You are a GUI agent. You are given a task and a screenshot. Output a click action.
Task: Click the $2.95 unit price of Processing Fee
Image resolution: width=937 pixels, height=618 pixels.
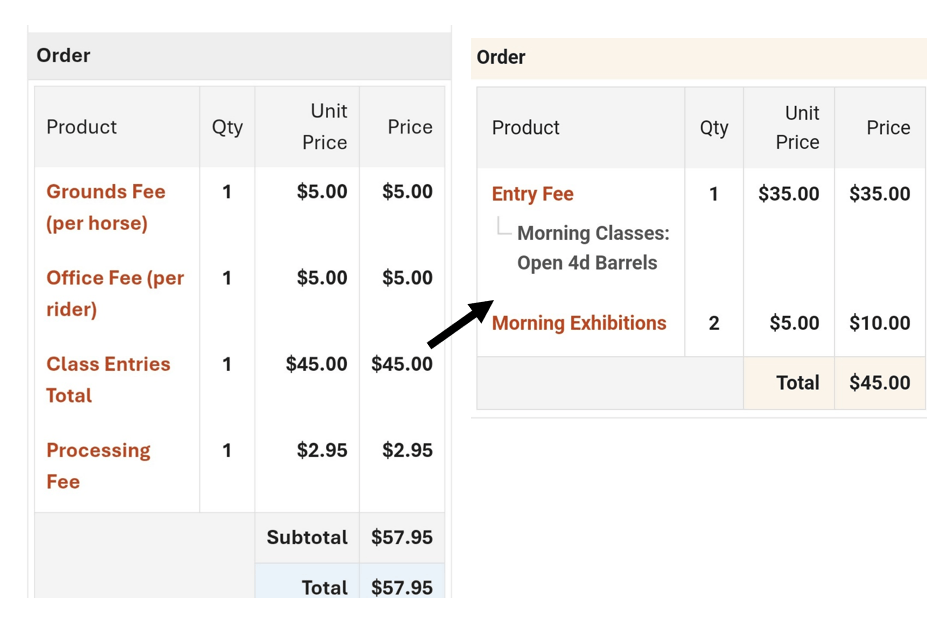point(322,450)
